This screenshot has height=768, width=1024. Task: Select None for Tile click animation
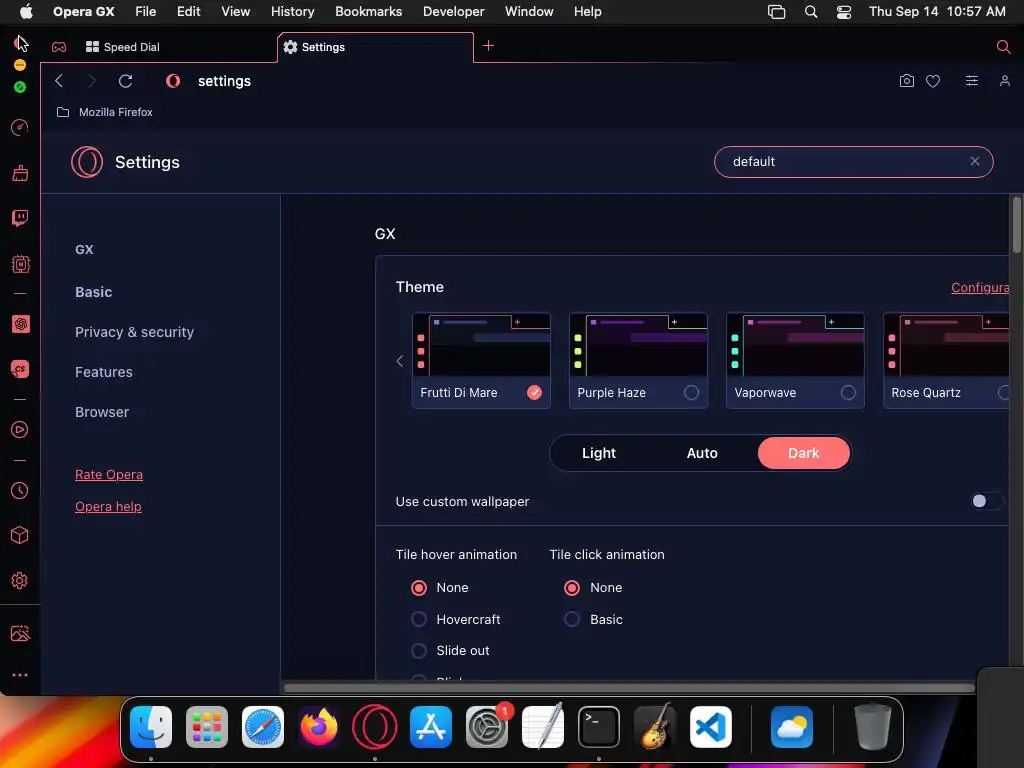point(572,588)
